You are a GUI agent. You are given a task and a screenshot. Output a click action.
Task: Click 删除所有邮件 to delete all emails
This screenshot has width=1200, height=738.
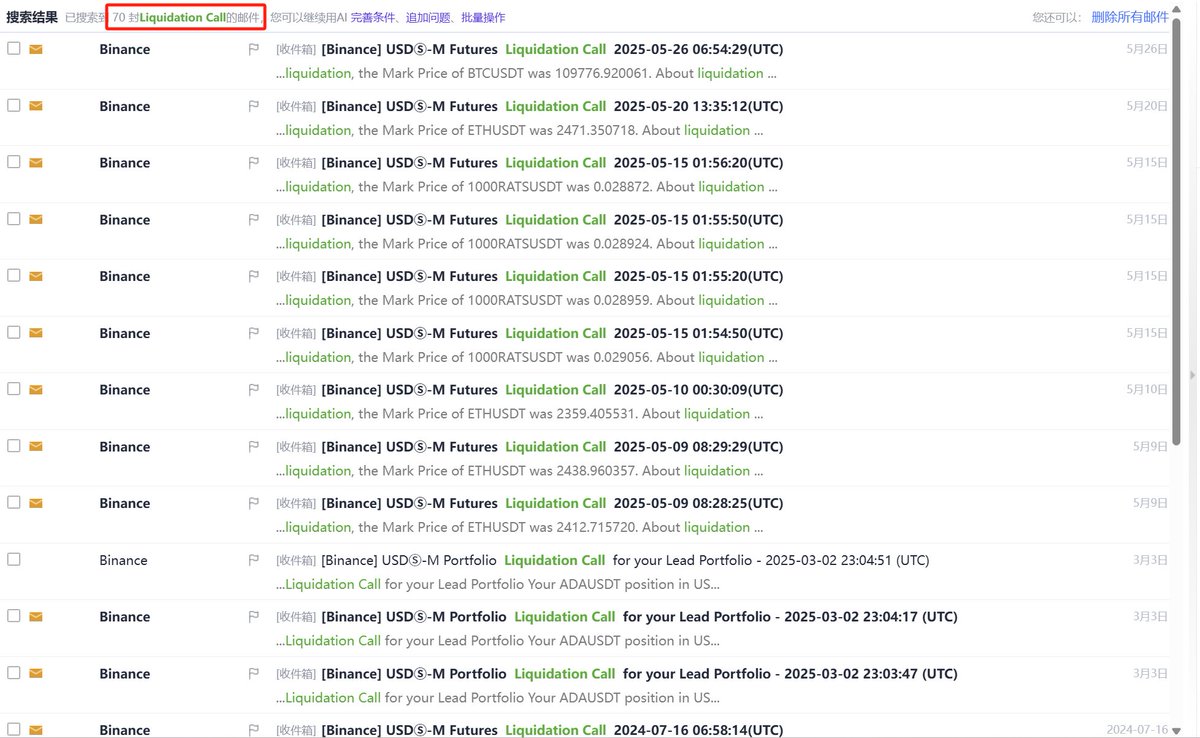(1130, 17)
